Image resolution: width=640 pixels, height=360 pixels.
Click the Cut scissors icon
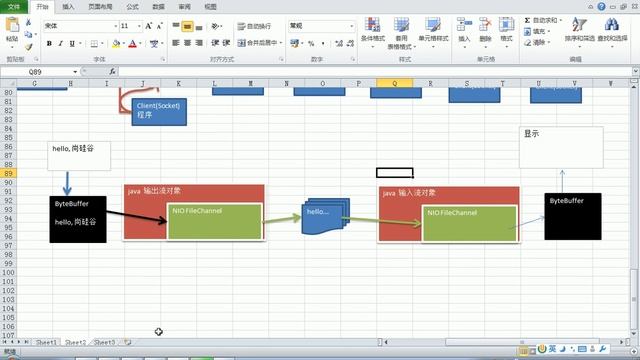(28, 22)
